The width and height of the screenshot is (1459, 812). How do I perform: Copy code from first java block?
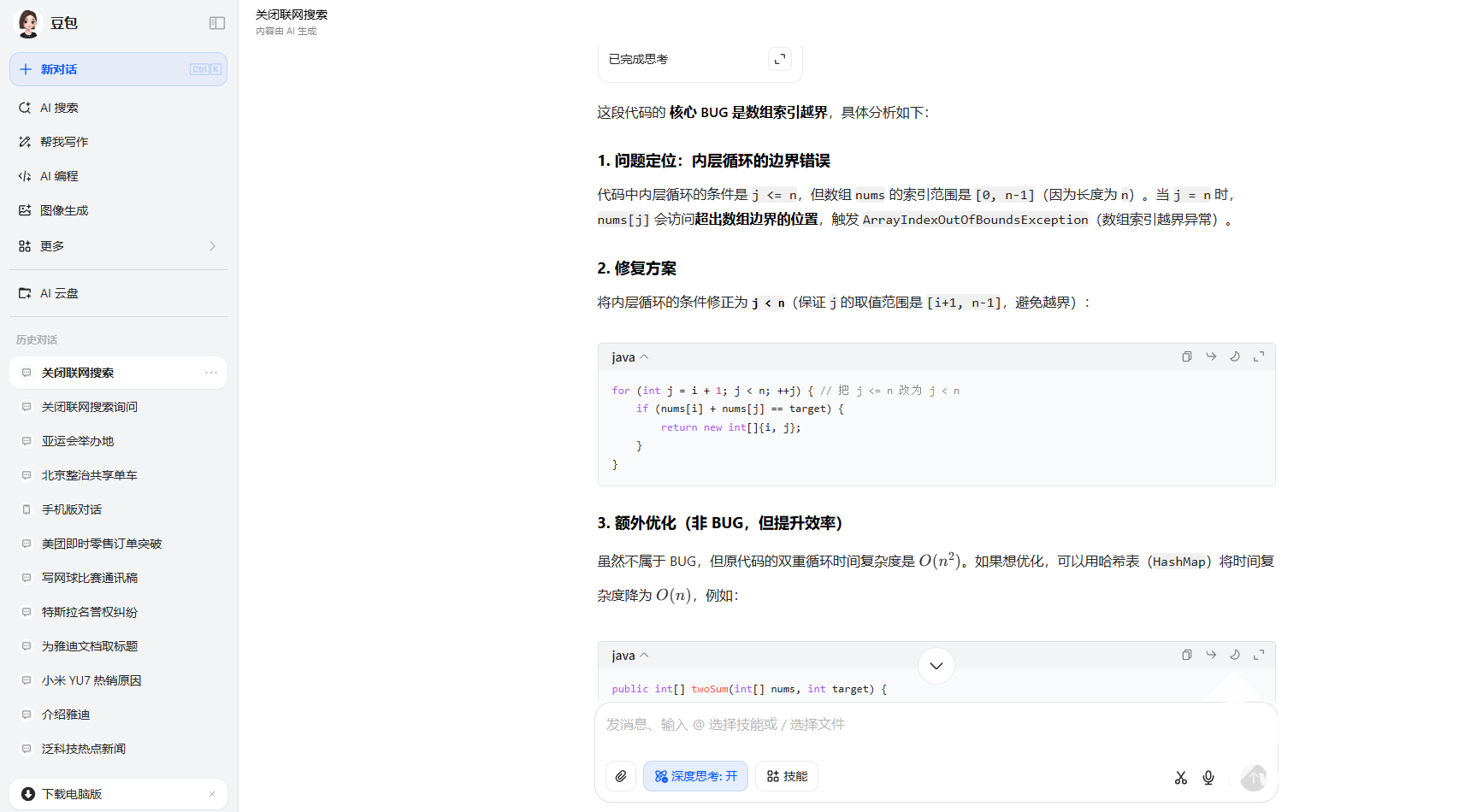pyautogui.click(x=1187, y=356)
